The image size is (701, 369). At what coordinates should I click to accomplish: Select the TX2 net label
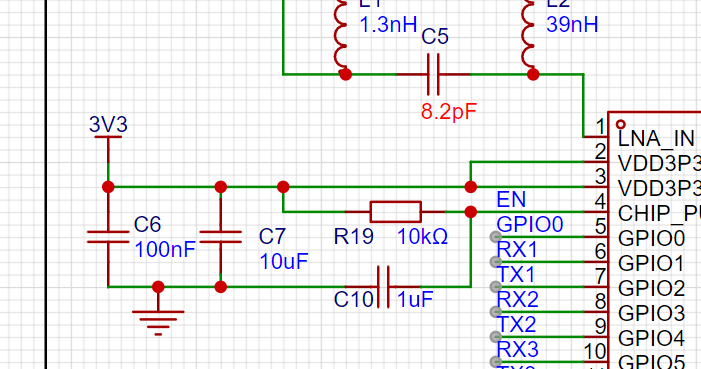click(516, 324)
